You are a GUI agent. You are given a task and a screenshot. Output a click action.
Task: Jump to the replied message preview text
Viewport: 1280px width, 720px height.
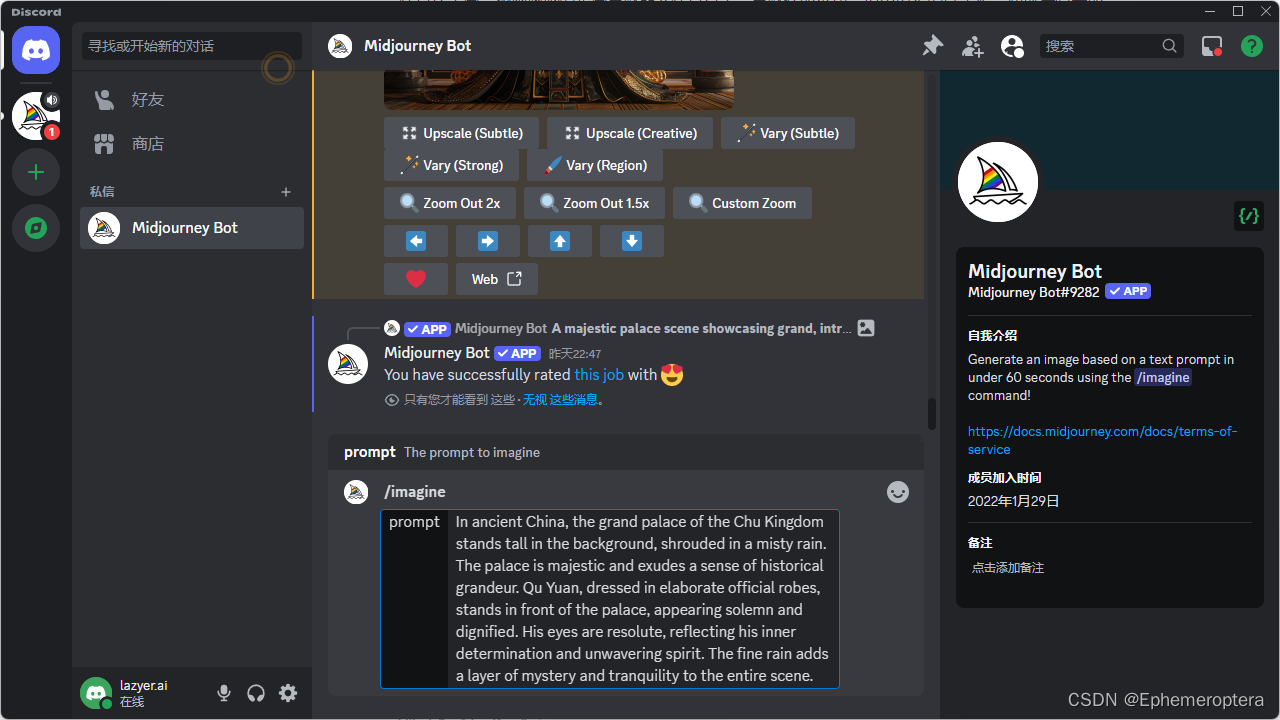click(702, 328)
